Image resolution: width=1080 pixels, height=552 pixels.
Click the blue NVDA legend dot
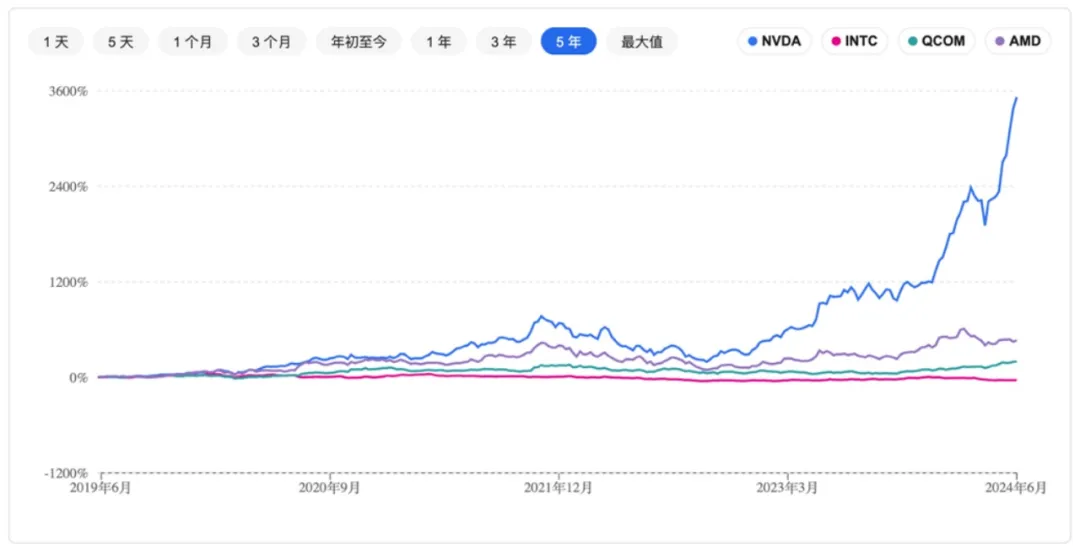[x=752, y=42]
